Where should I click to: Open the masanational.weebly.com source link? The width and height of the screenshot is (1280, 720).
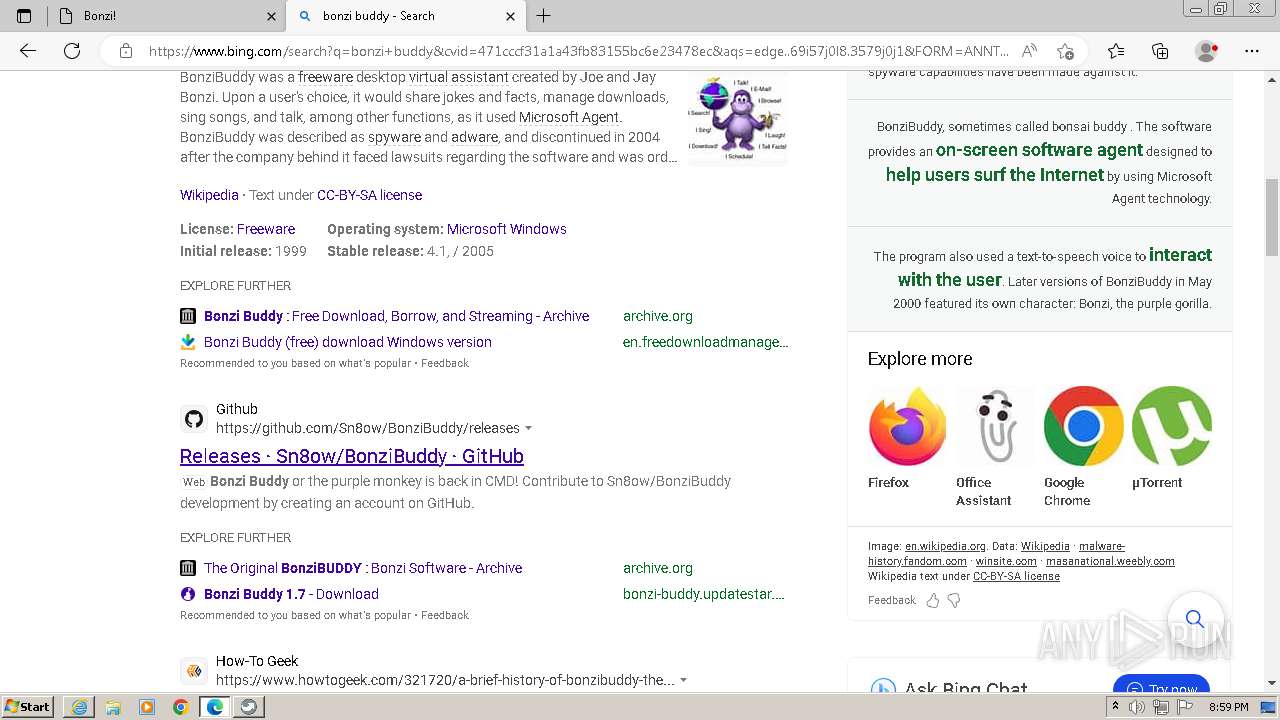(1110, 561)
